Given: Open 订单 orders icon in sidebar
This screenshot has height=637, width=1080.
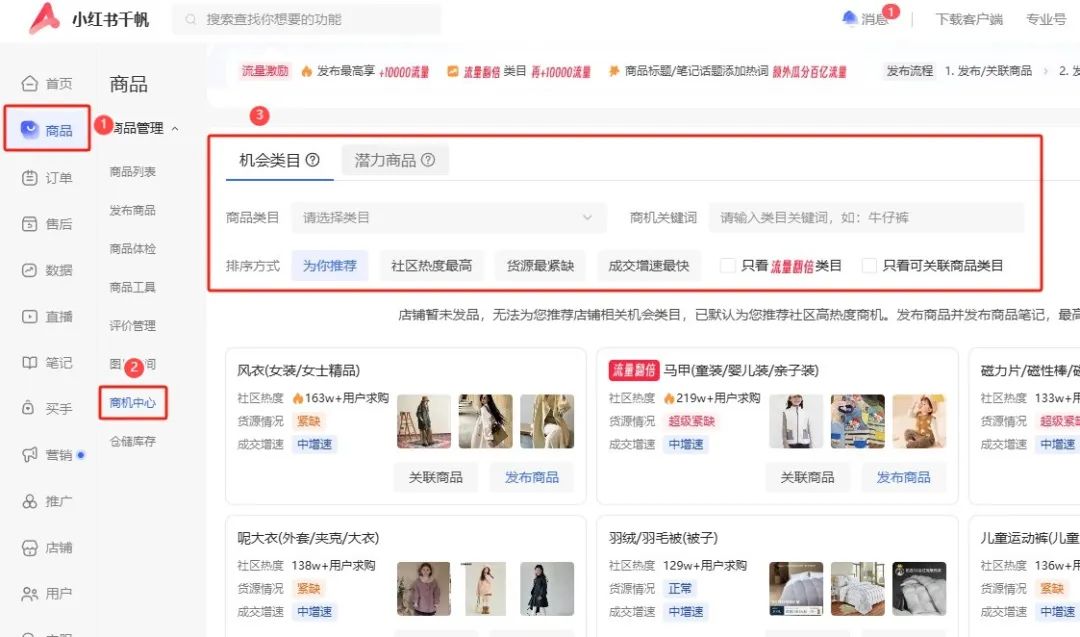Looking at the screenshot, I should pos(30,178).
